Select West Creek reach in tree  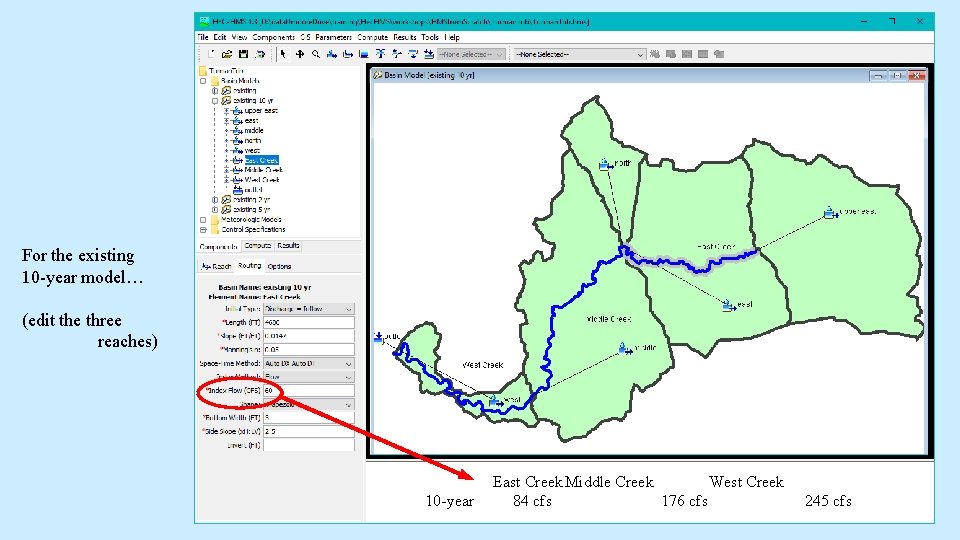(262, 180)
